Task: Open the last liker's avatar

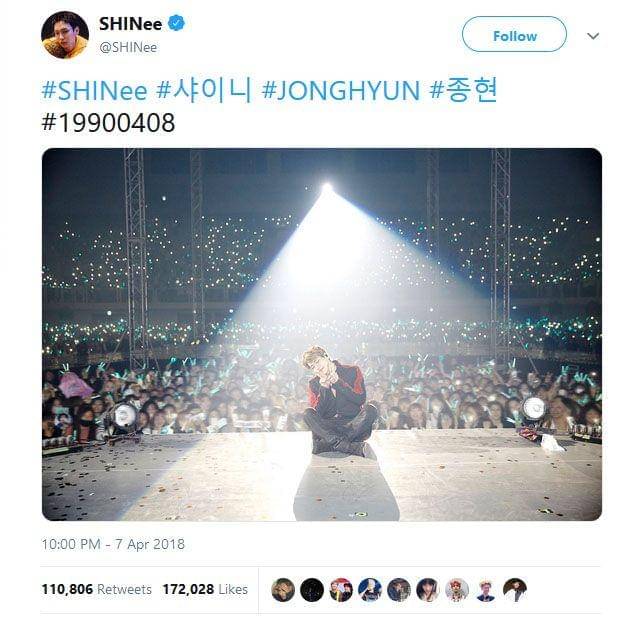Action: coord(515,590)
